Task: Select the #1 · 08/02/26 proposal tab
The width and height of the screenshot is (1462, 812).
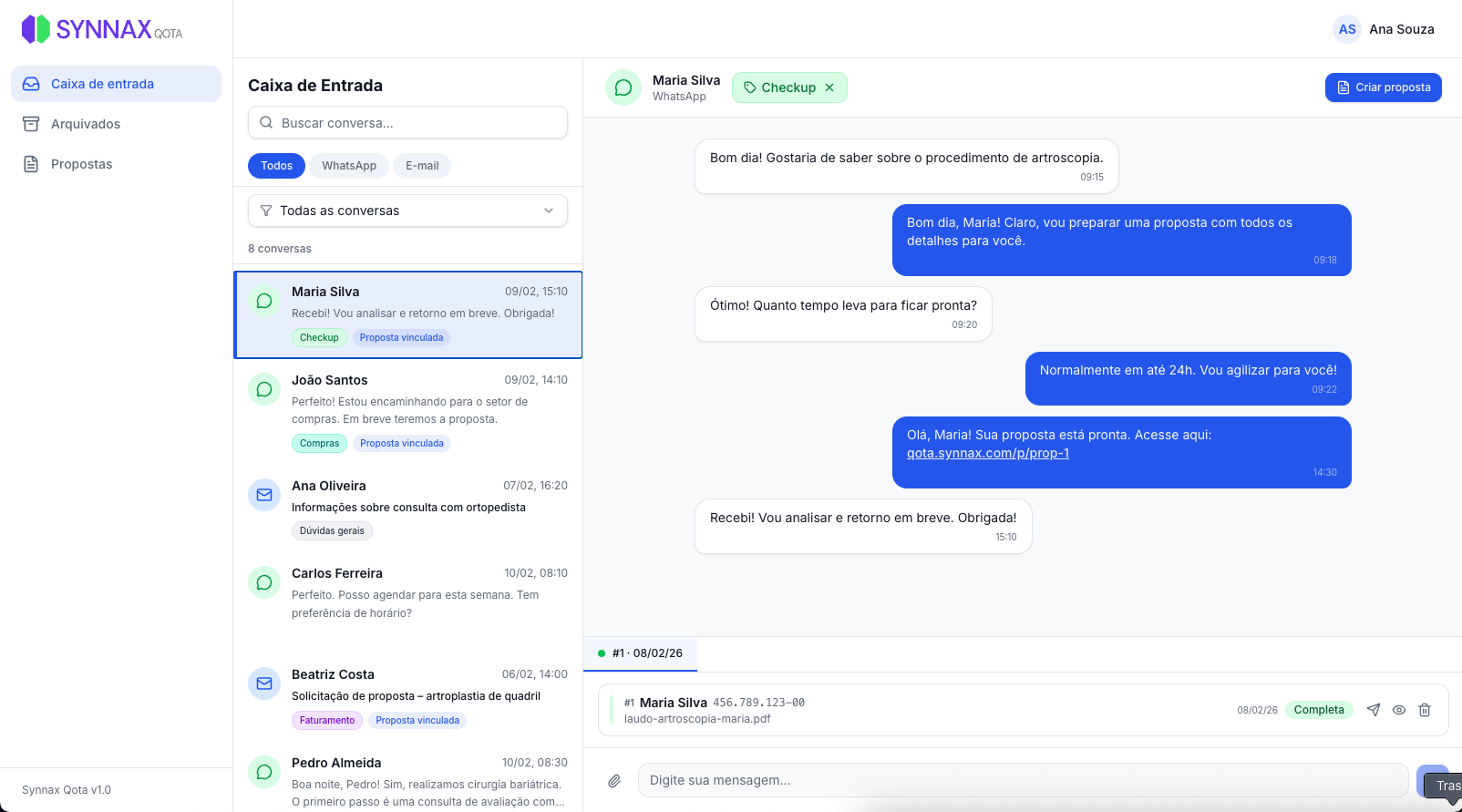Action: (x=640, y=653)
